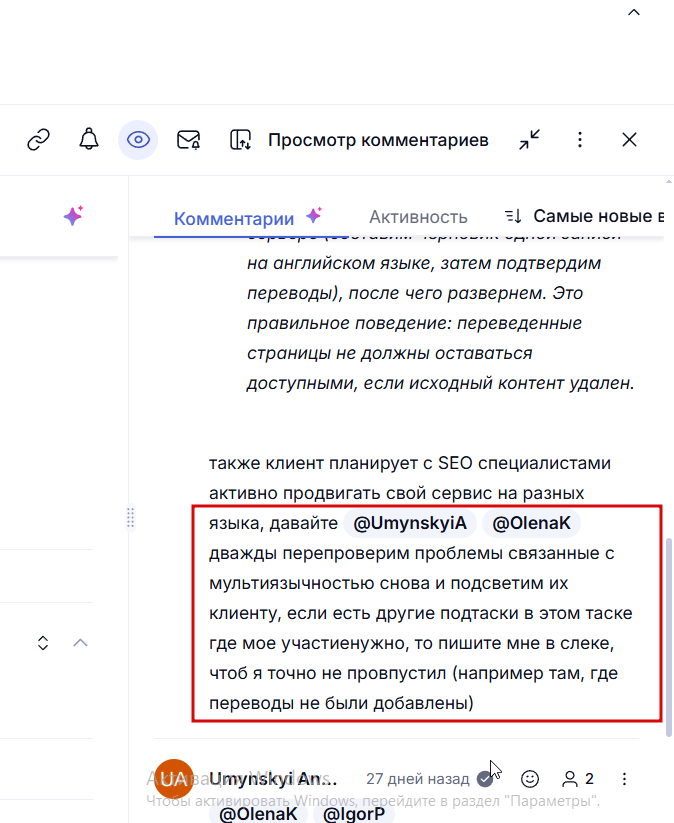
Task: Open the three-dot menu on Umynskyi's comment
Action: [x=624, y=779]
